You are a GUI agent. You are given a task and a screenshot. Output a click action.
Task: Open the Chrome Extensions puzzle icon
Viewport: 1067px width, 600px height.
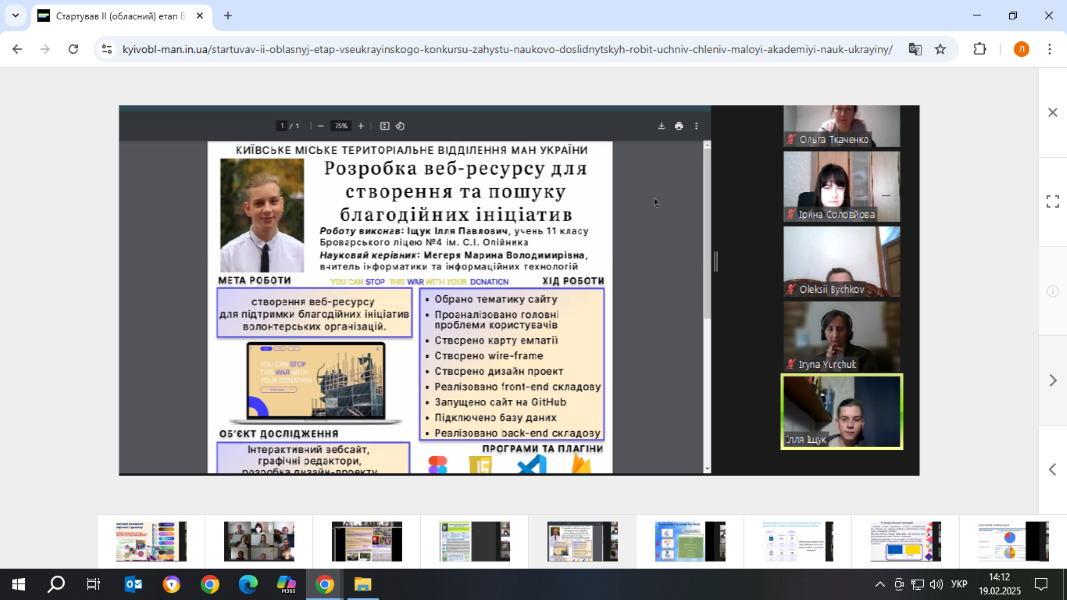980,49
